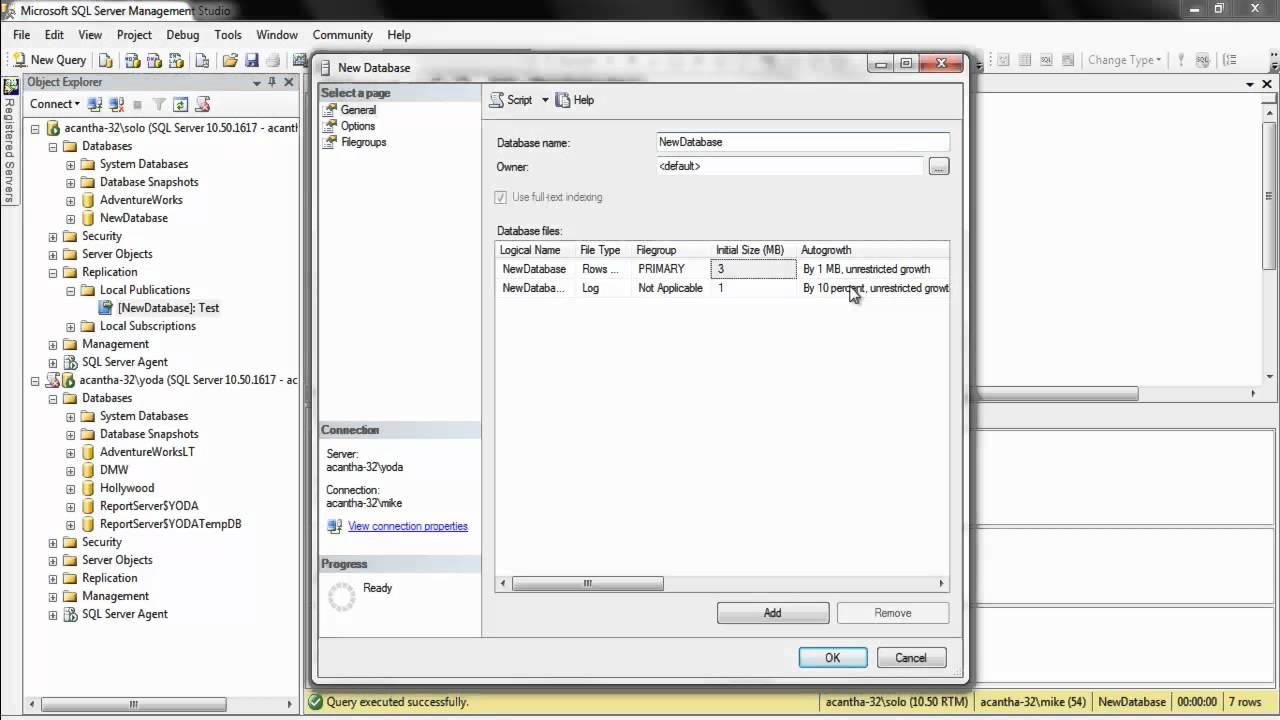The width and height of the screenshot is (1280, 720).
Task: Select the [NewDatabase]: Test publication
Action: click(168, 308)
